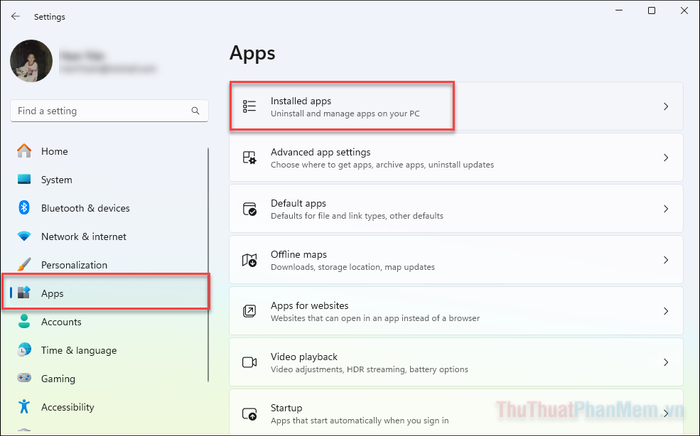
Task: Click the magnifier search icon
Action: (x=195, y=111)
